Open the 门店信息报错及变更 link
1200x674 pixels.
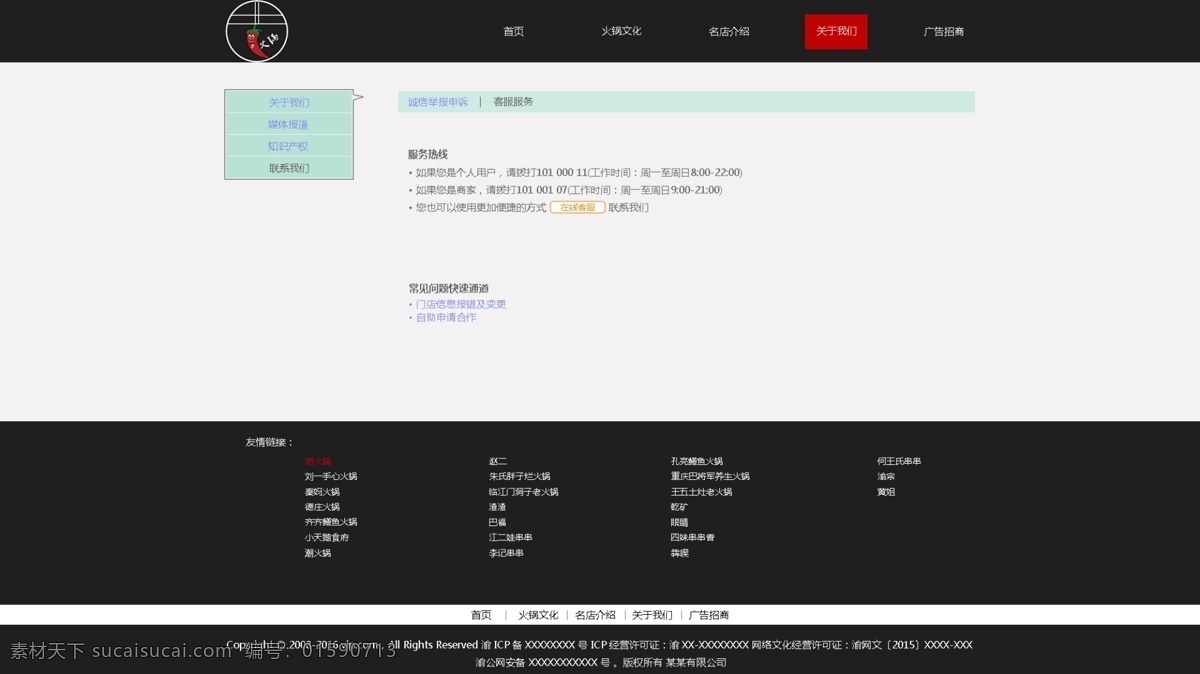[x=461, y=304]
